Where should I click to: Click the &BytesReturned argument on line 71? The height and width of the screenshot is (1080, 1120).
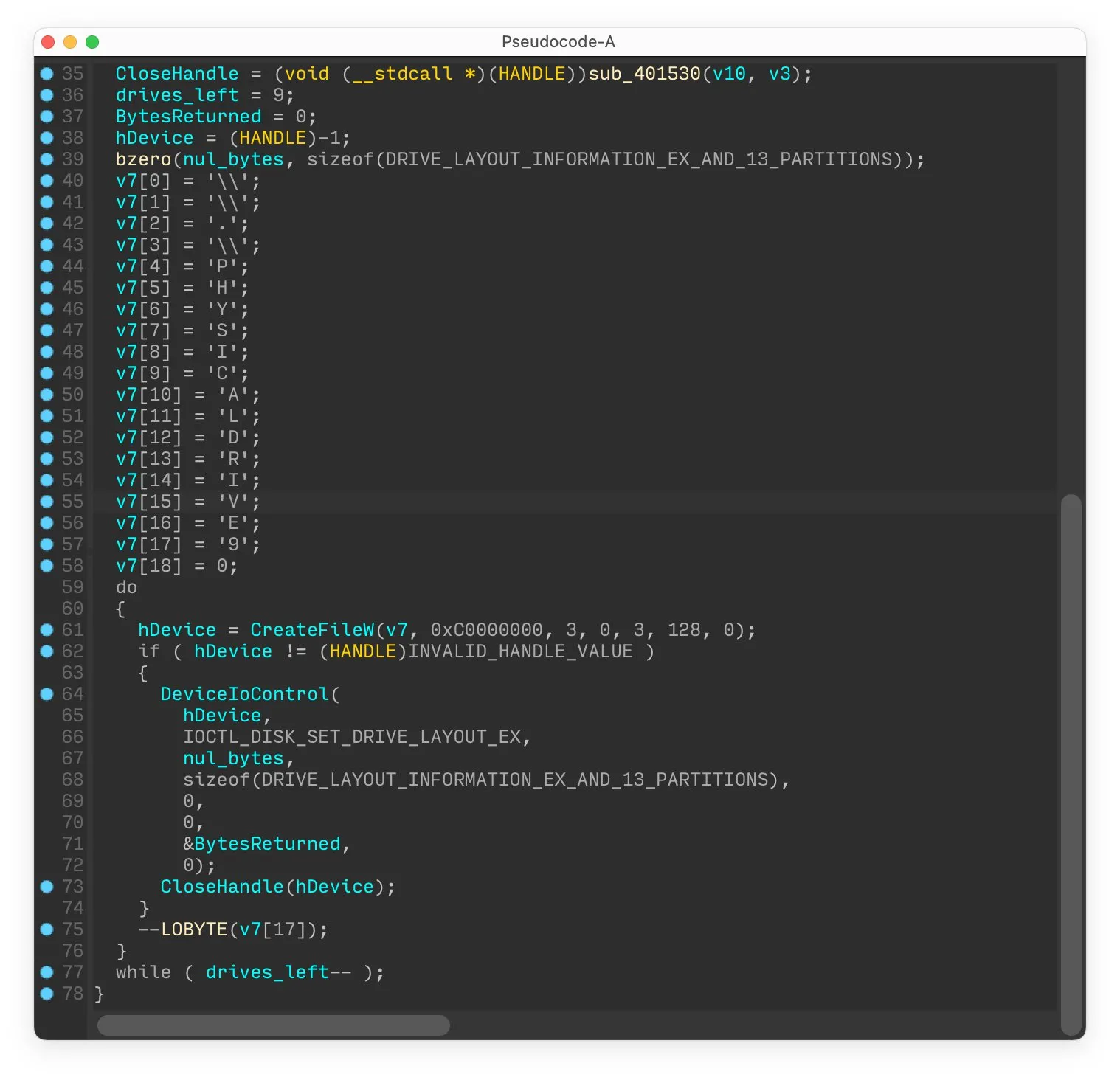pyautogui.click(x=261, y=844)
